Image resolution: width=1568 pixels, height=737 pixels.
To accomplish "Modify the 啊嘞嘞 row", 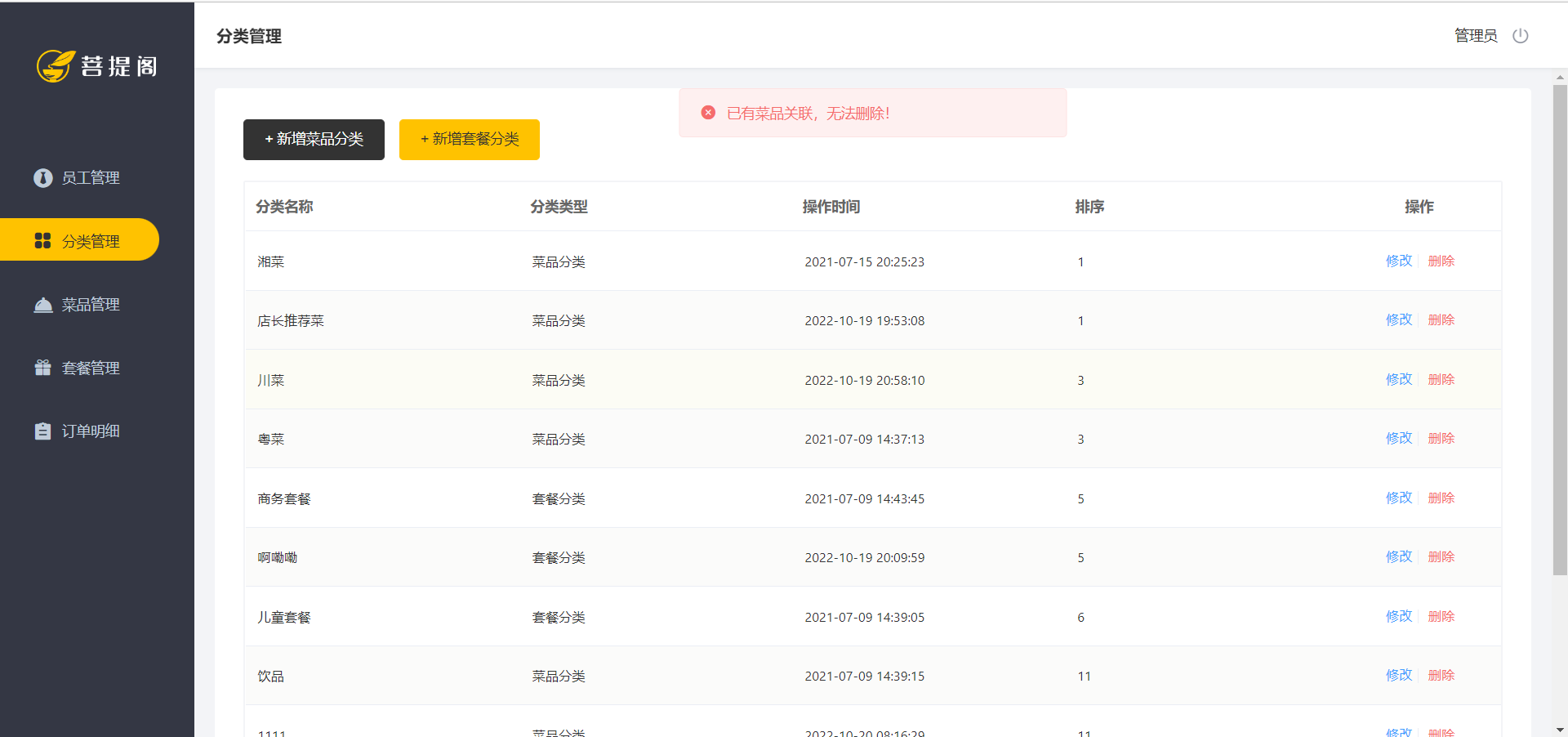I will pyautogui.click(x=1399, y=556).
